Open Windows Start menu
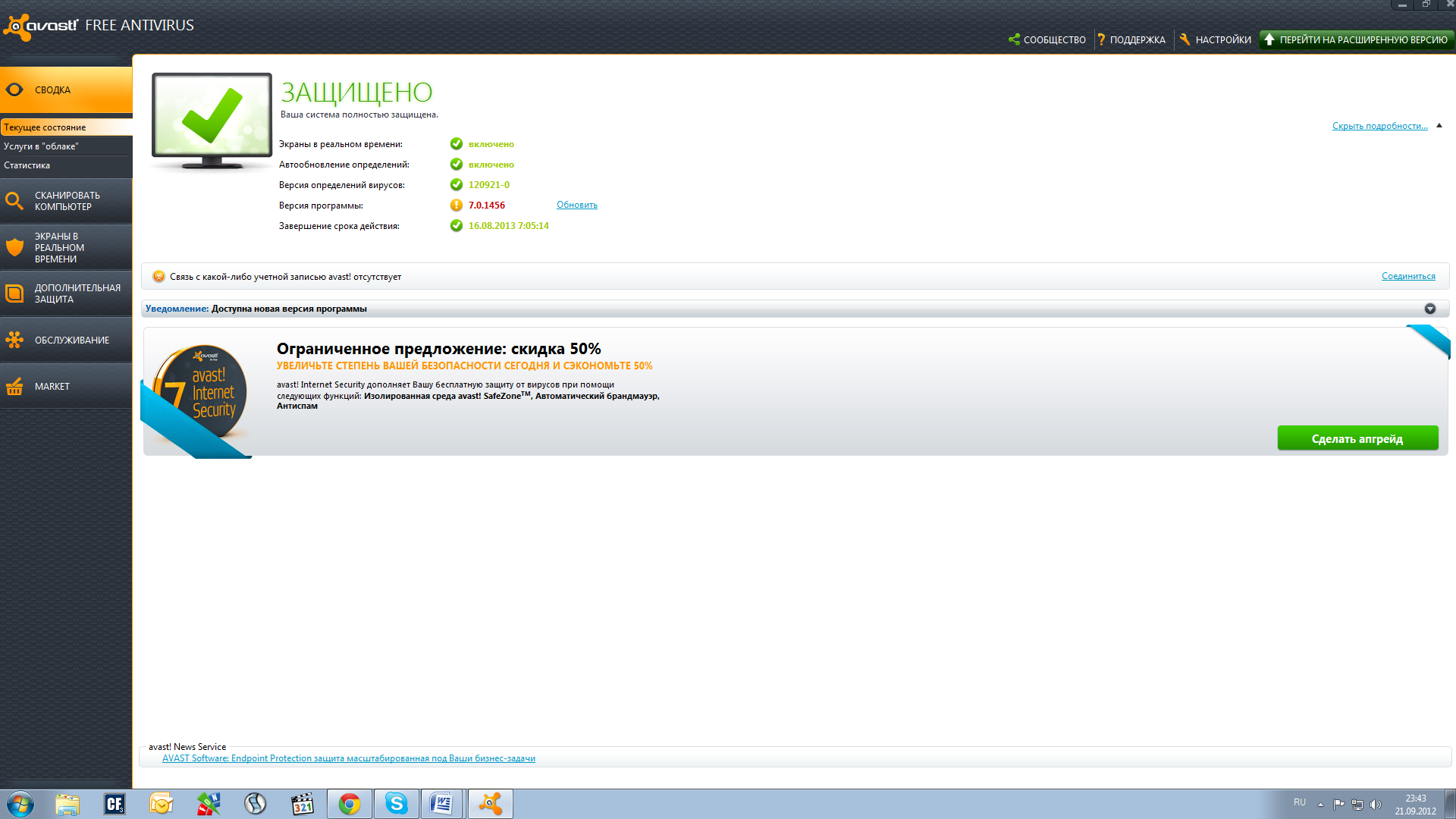This screenshot has width=1456, height=819. 20,804
